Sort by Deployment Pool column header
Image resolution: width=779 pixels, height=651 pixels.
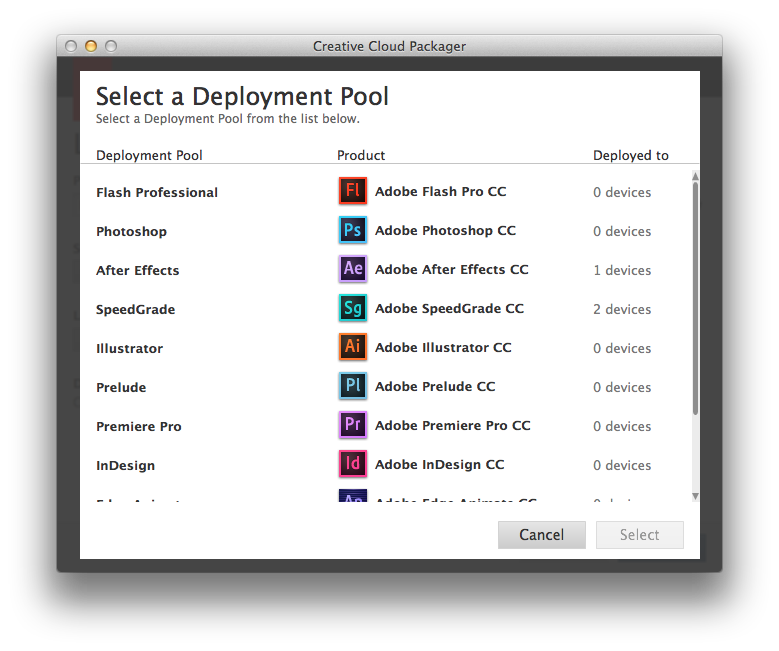tap(149, 155)
